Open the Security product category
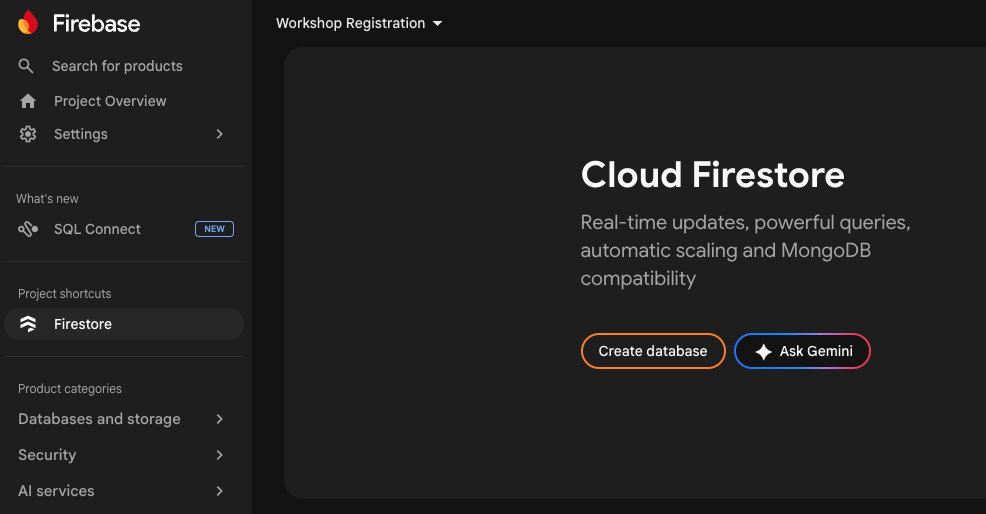 [x=124, y=455]
